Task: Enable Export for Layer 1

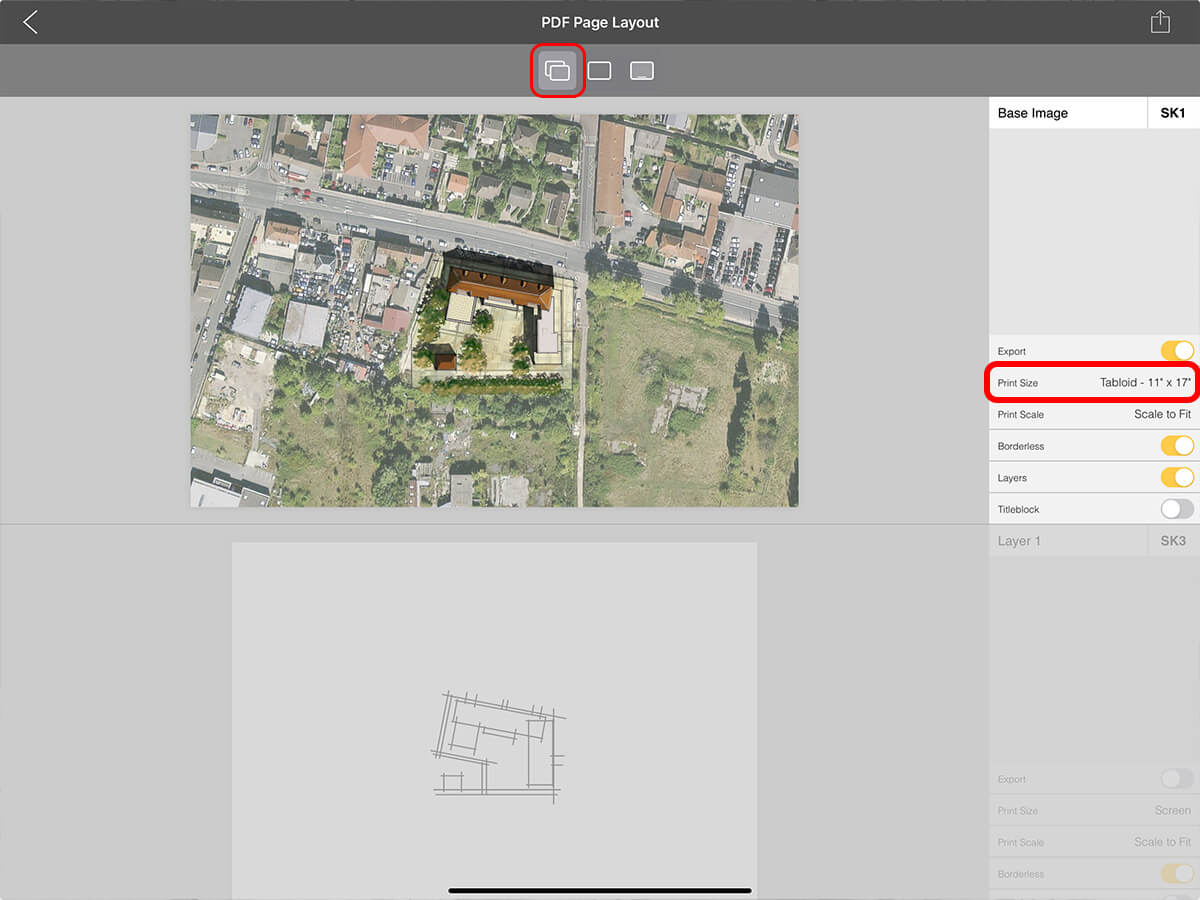Action: coord(1176,779)
